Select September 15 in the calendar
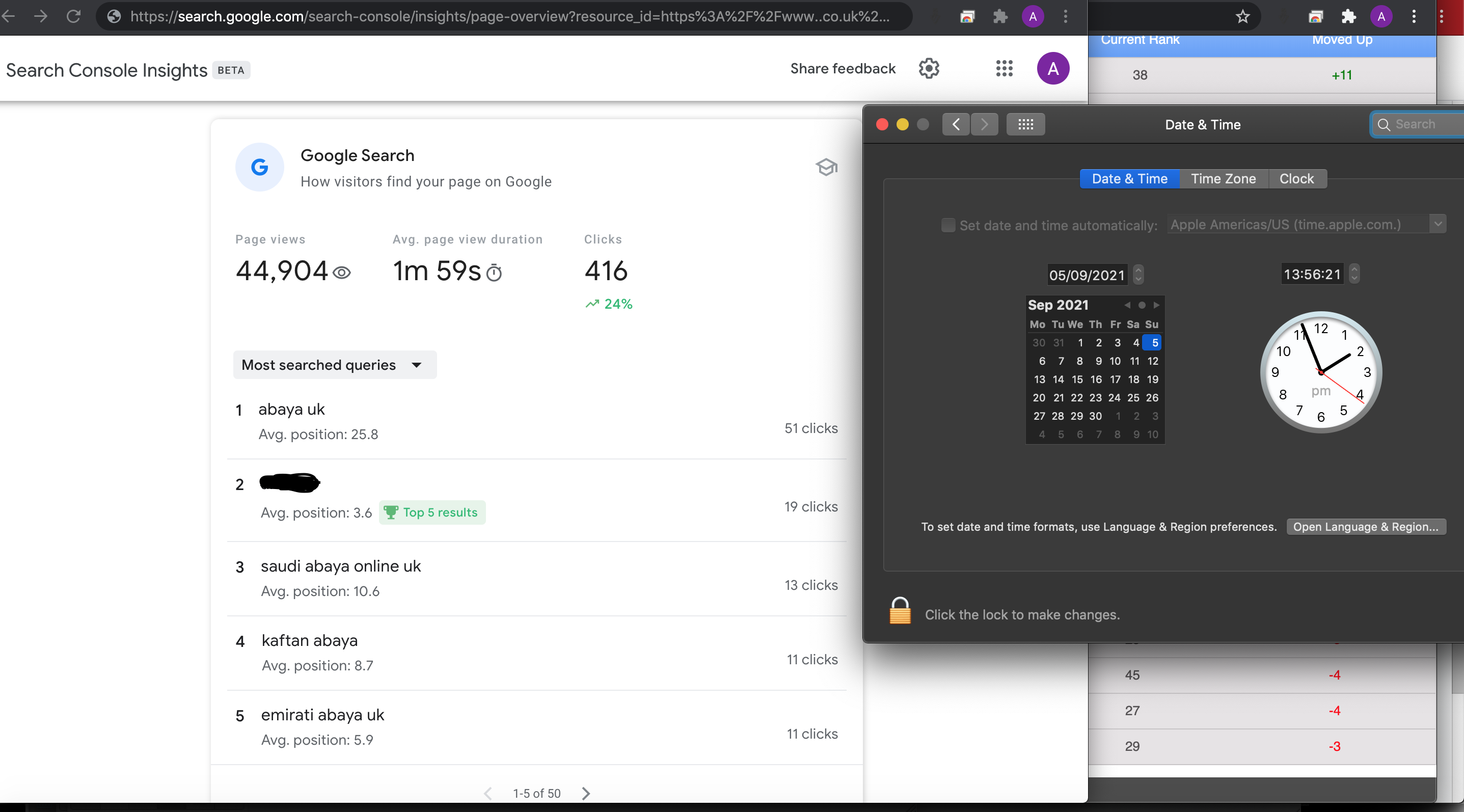 click(1077, 380)
